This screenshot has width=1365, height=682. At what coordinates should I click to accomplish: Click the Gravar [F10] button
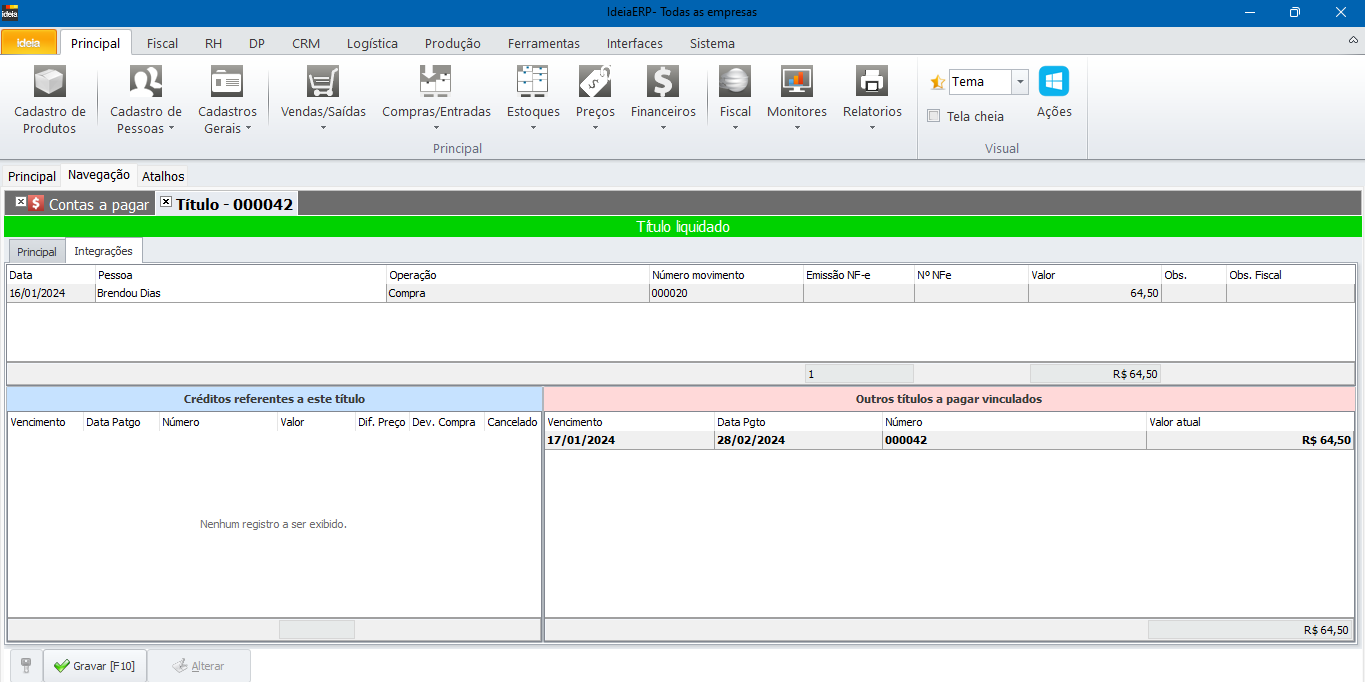pos(95,666)
